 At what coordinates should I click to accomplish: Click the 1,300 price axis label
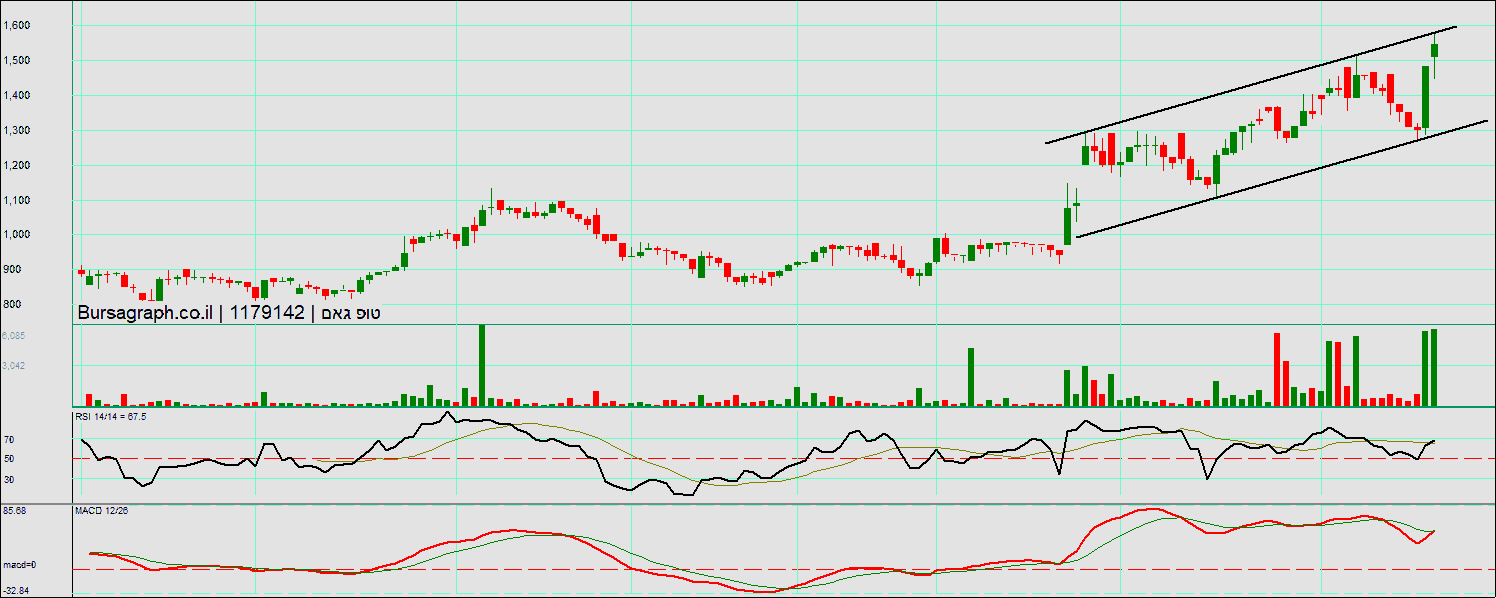pos(17,131)
